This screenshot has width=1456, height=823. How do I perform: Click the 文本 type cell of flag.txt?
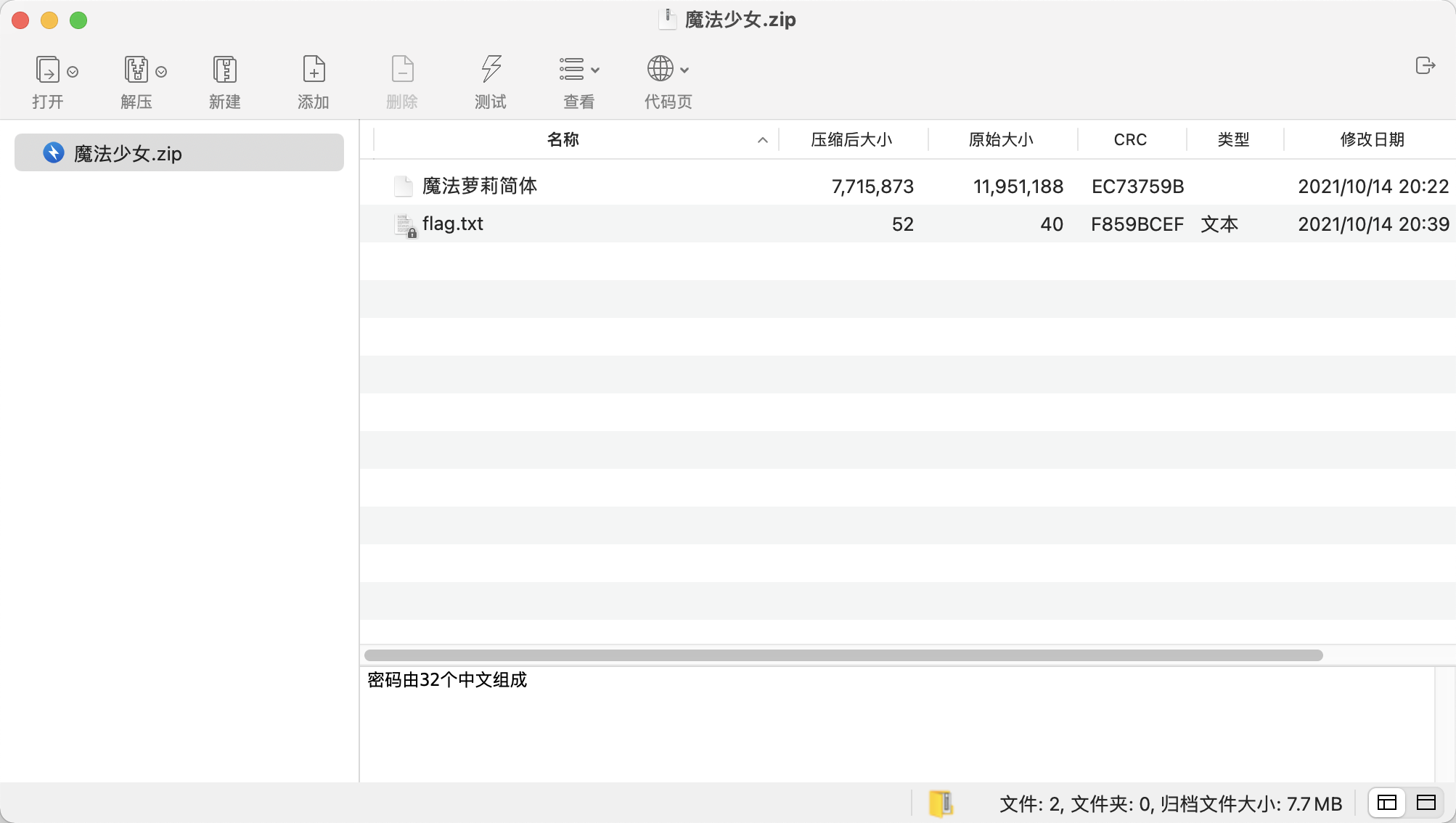[x=1219, y=224]
